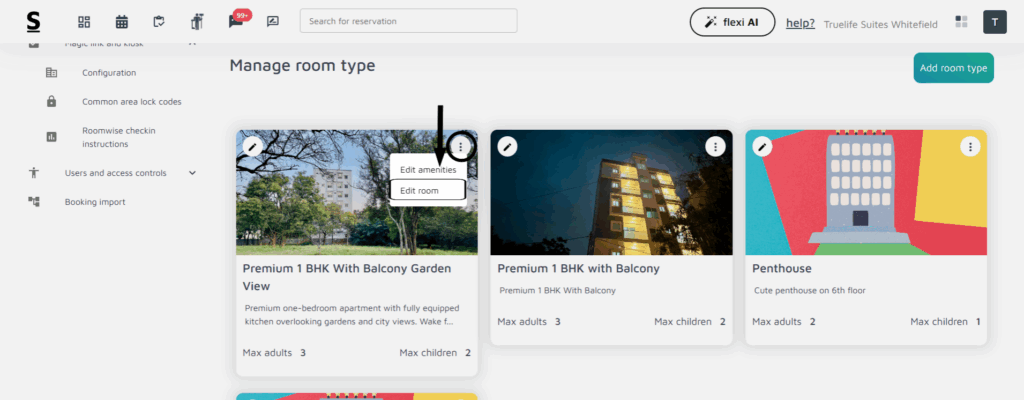Click pencil icon on Premium 1 BHK with Balcony
The image size is (1024, 400).
pos(508,147)
